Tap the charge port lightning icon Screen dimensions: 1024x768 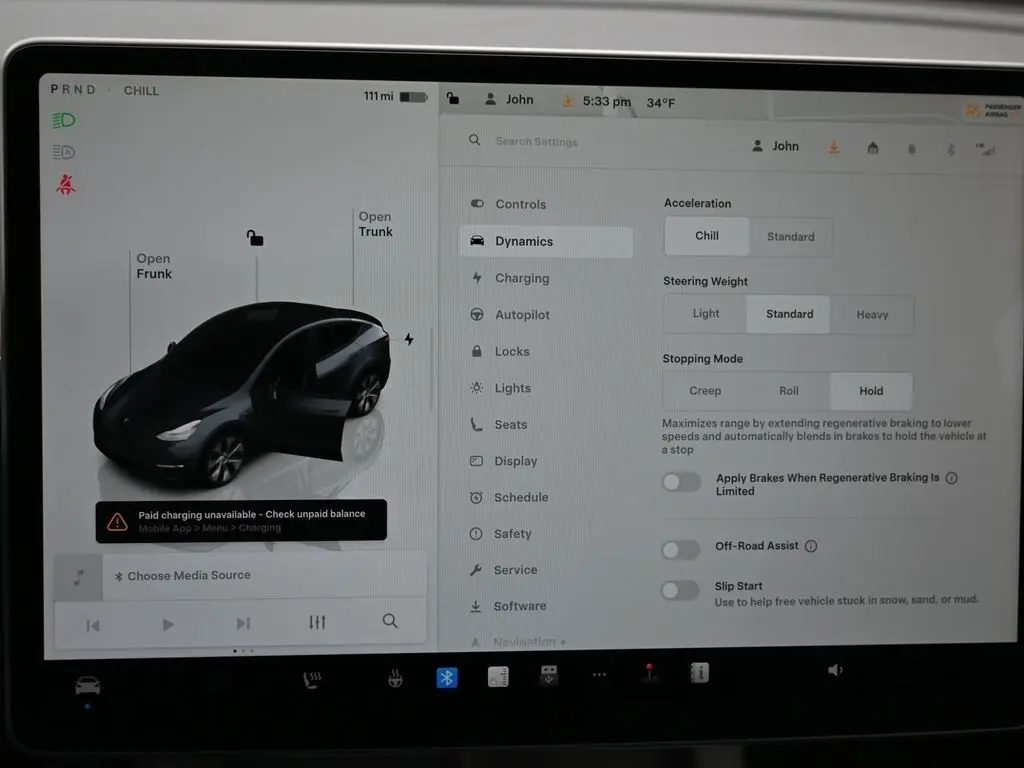408,339
